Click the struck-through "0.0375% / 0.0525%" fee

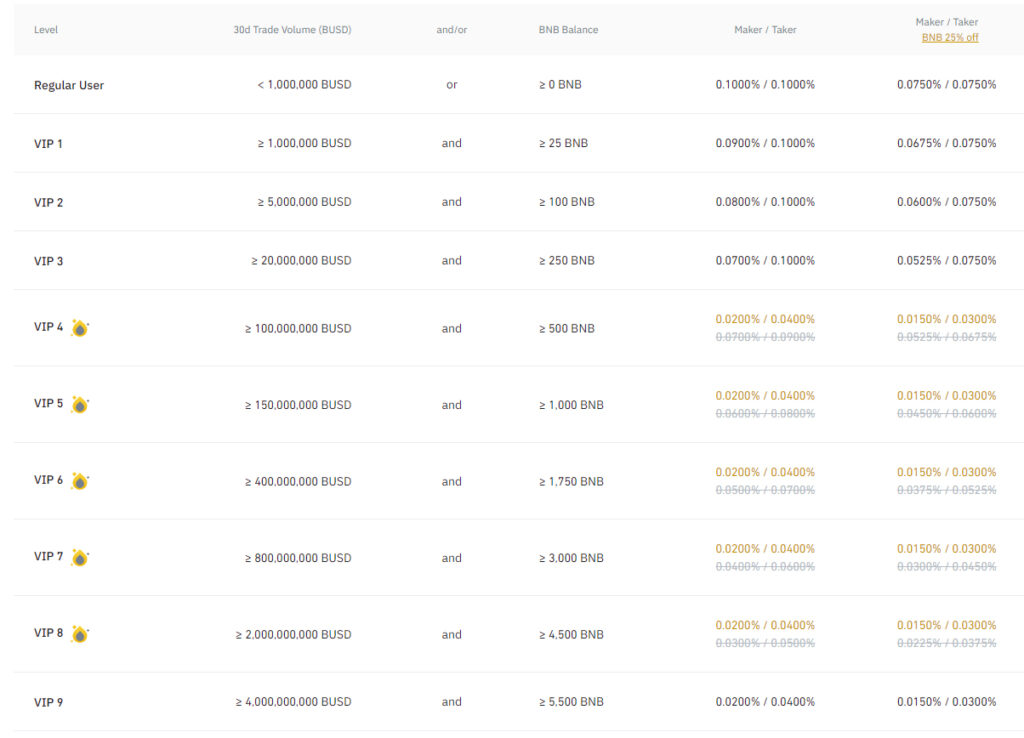click(946, 490)
